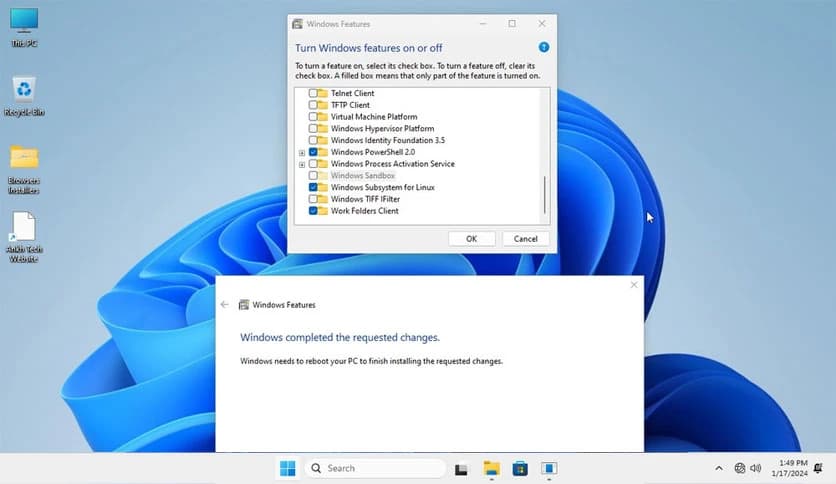Screen dimensions: 836x484
Task: Click the Windows Features taskbar app icon
Action: click(x=549, y=469)
